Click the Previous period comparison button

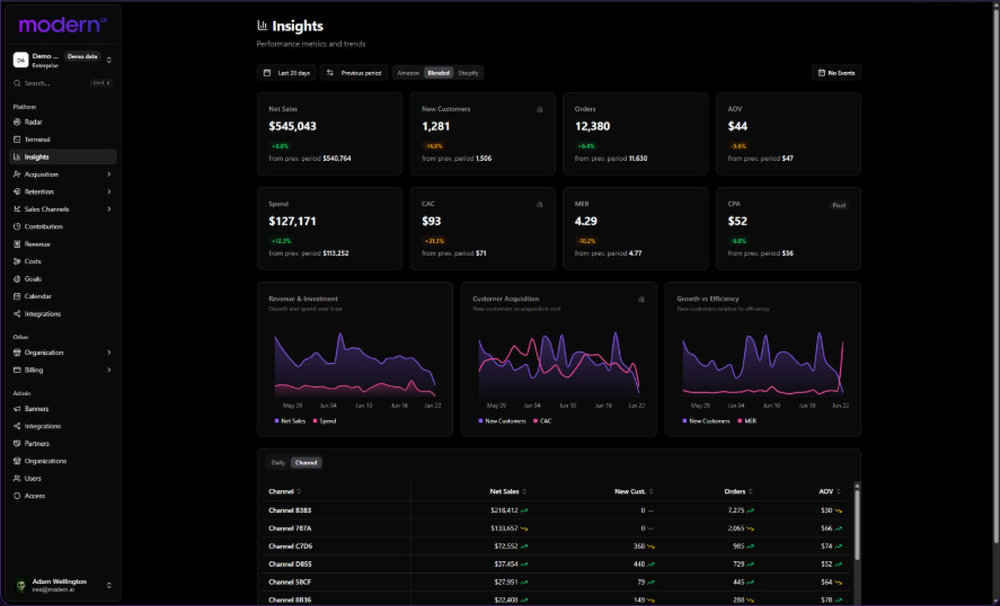click(354, 73)
